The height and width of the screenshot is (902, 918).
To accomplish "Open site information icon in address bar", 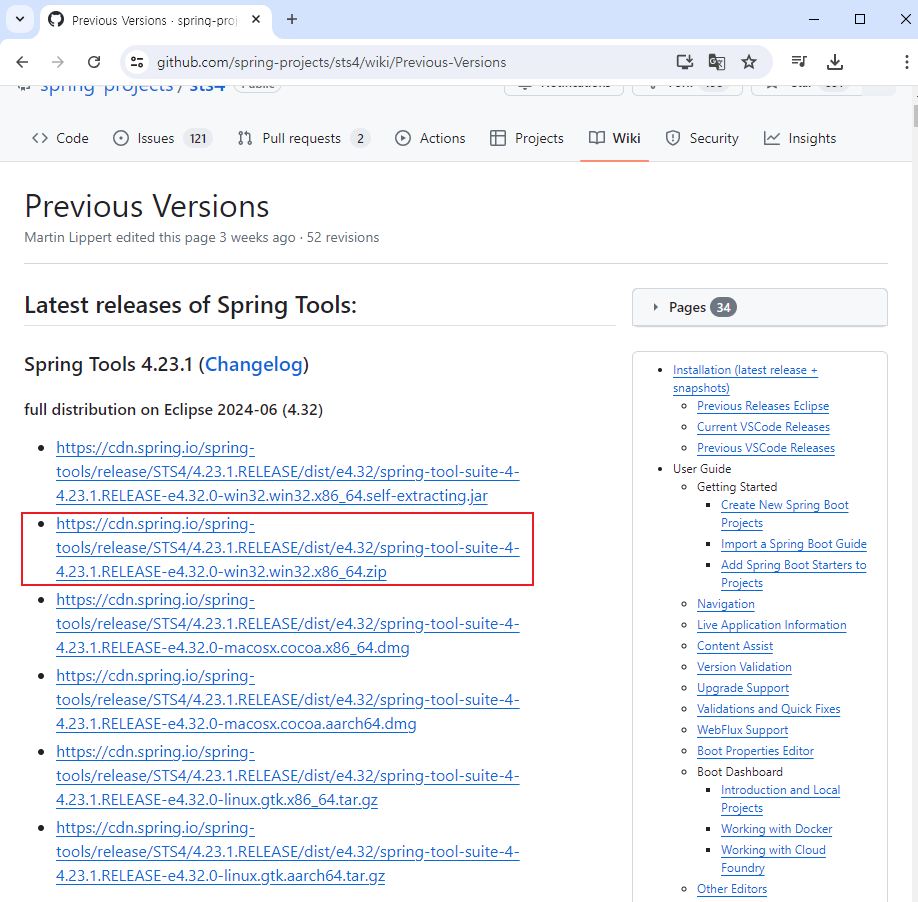I will (x=137, y=62).
